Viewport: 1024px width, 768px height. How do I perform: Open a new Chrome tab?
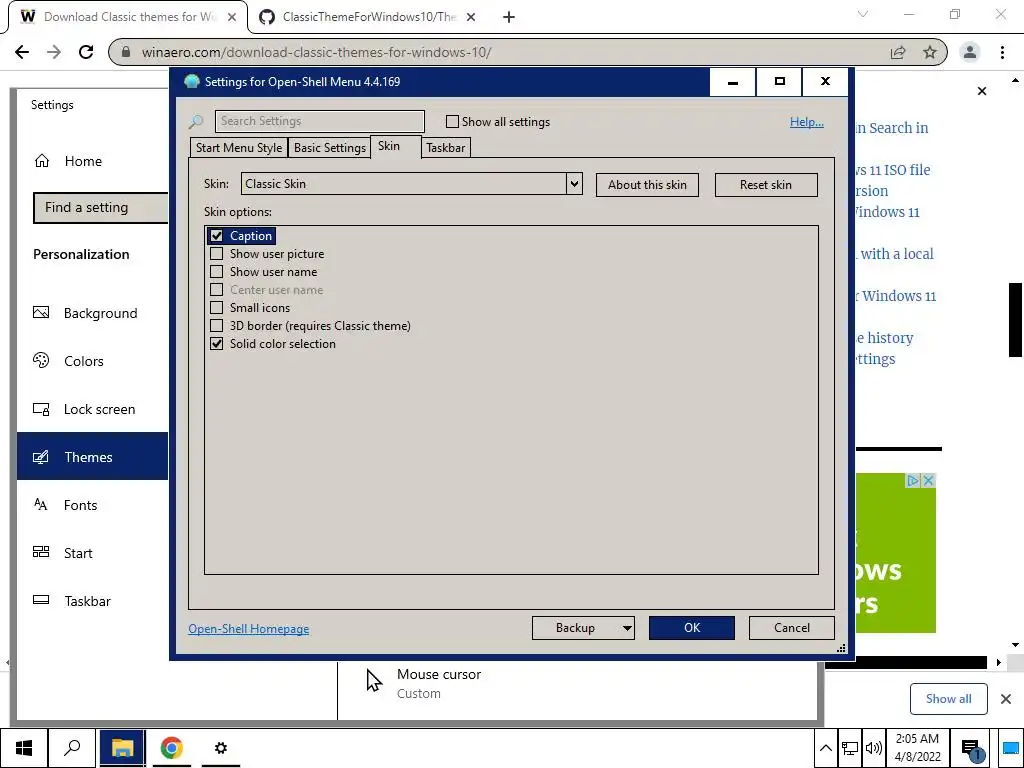click(509, 18)
